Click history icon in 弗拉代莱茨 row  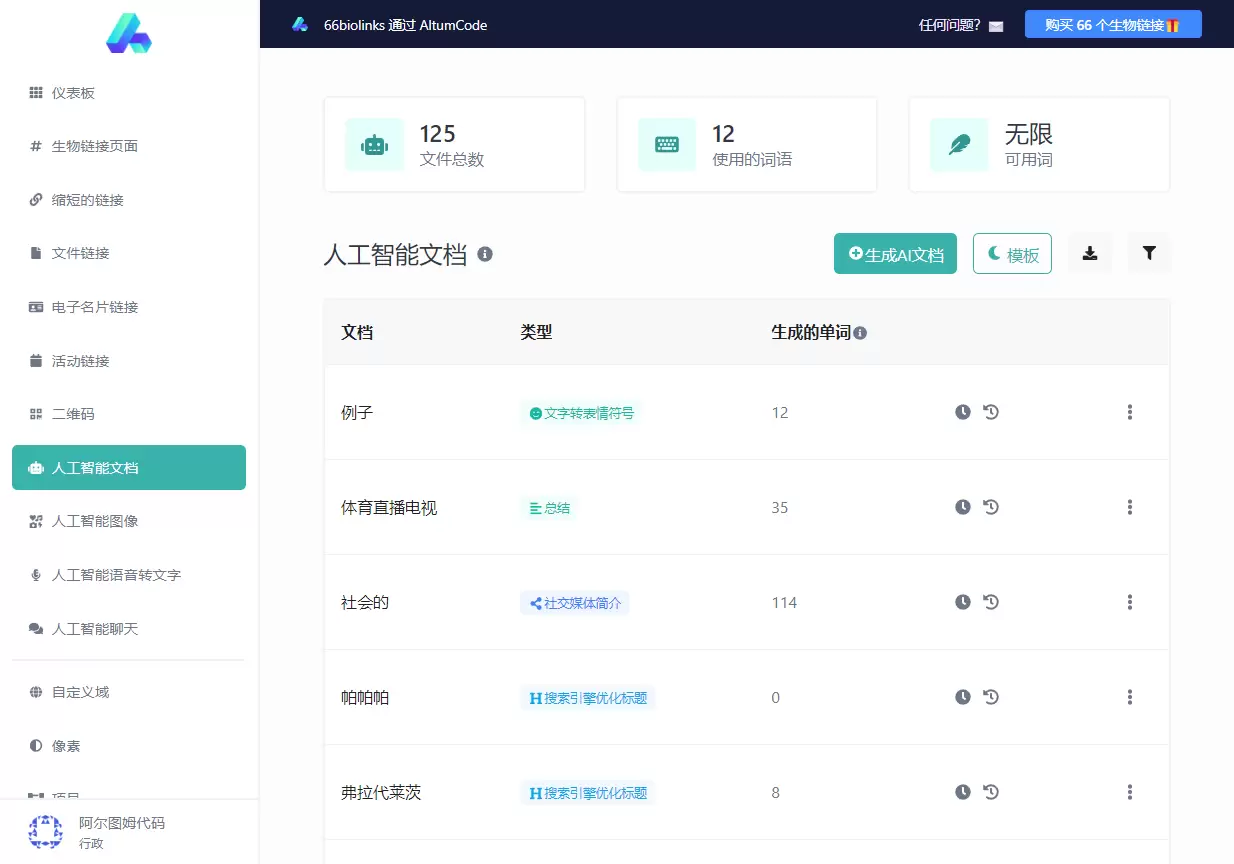[x=991, y=792]
